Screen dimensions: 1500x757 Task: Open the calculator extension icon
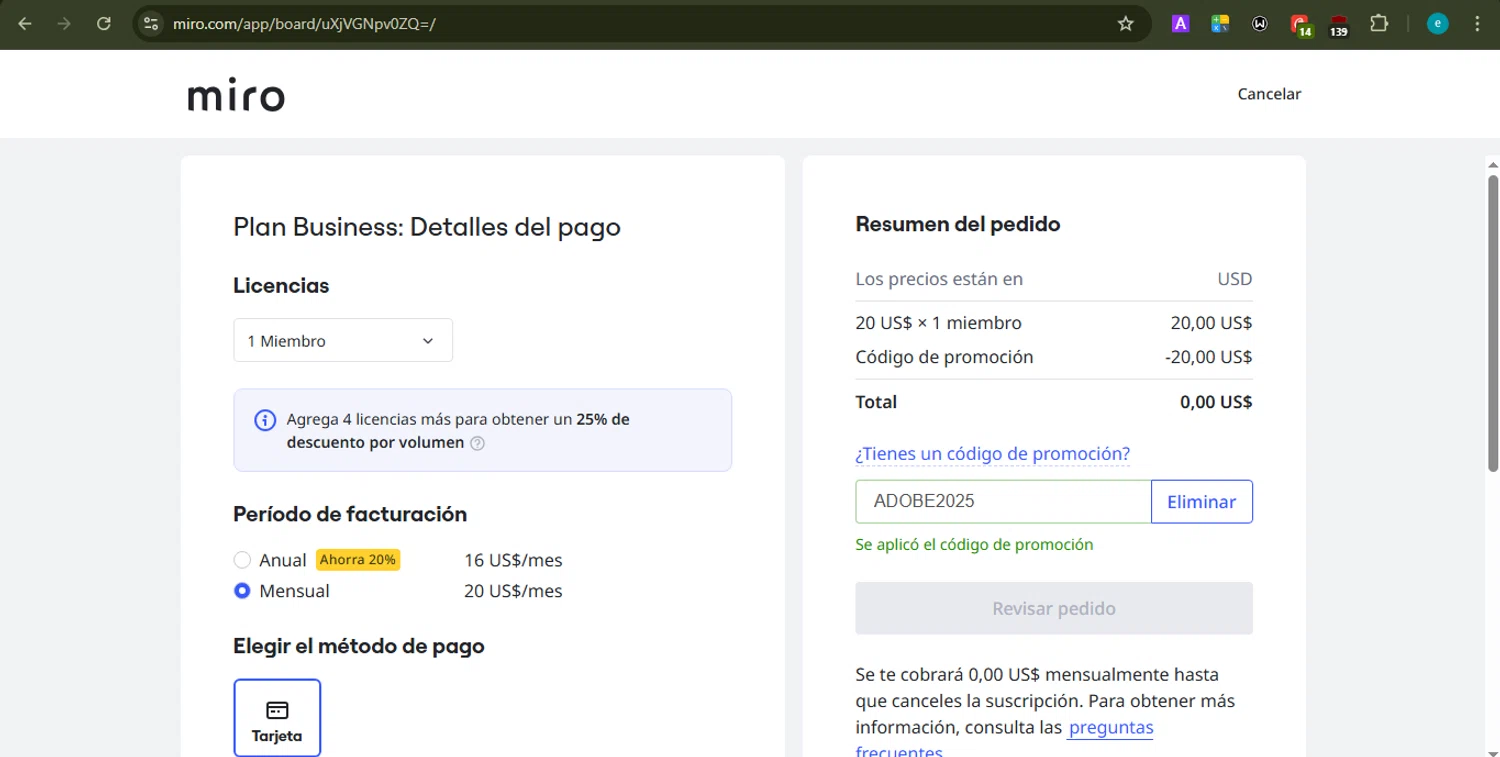(x=1219, y=24)
